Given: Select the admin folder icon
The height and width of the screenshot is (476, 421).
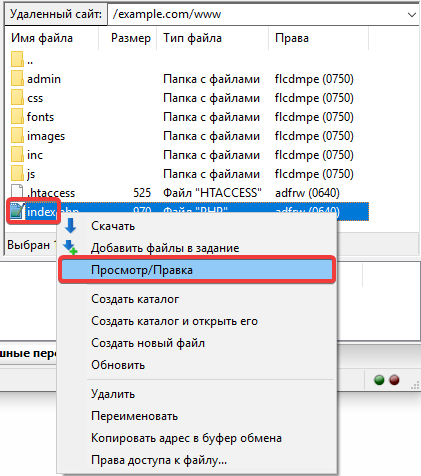Looking at the screenshot, I should pos(17,78).
